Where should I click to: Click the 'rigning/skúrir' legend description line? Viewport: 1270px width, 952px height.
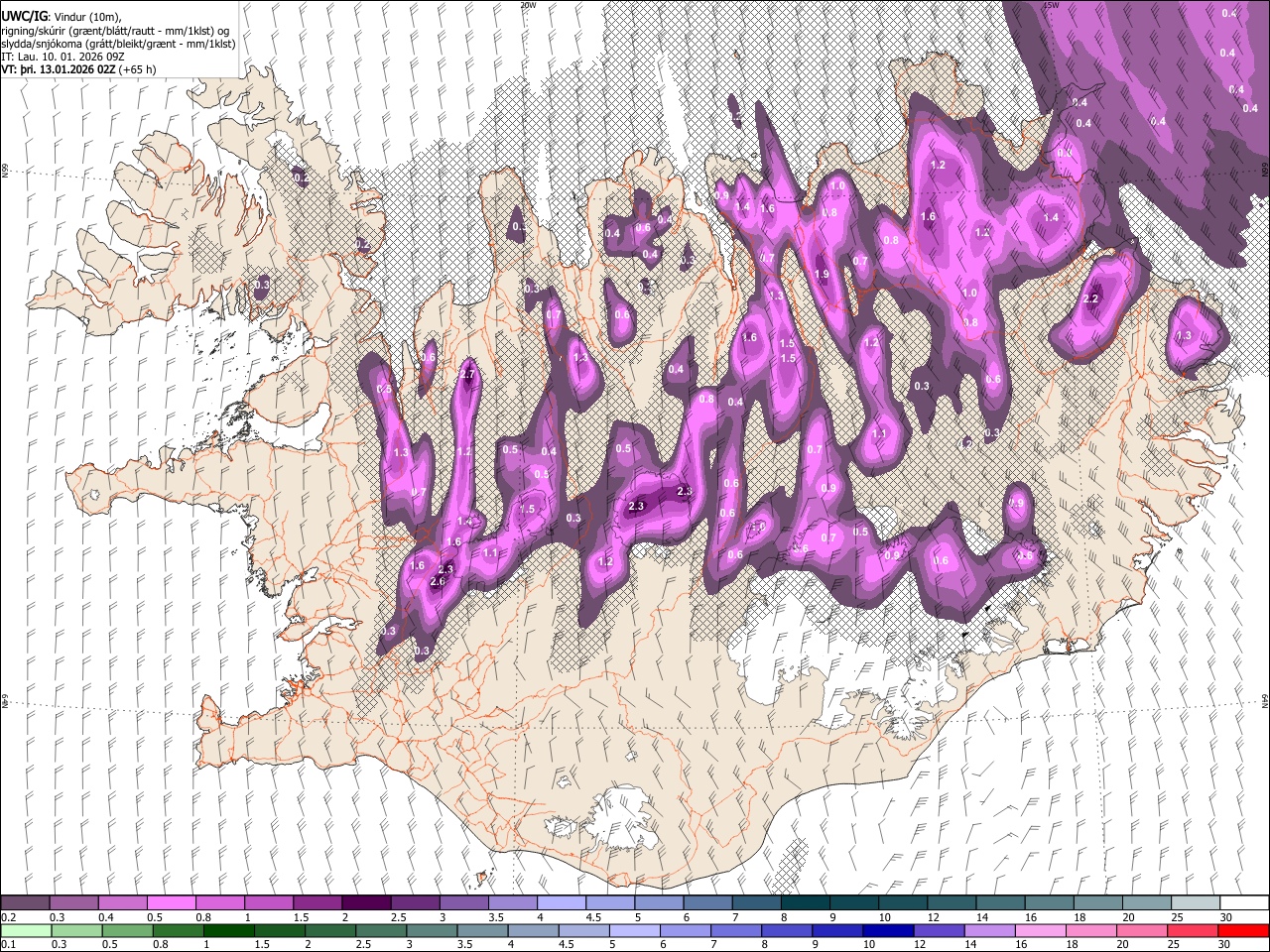point(117,31)
